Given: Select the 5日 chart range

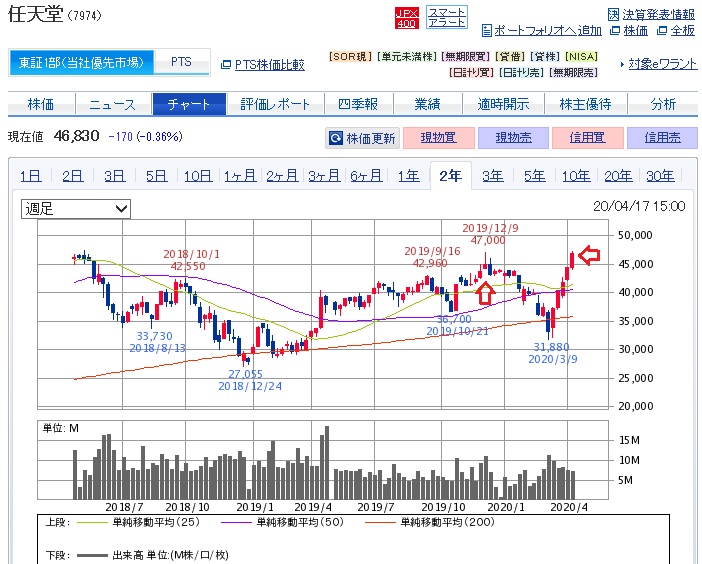Looking at the screenshot, I should (157, 176).
